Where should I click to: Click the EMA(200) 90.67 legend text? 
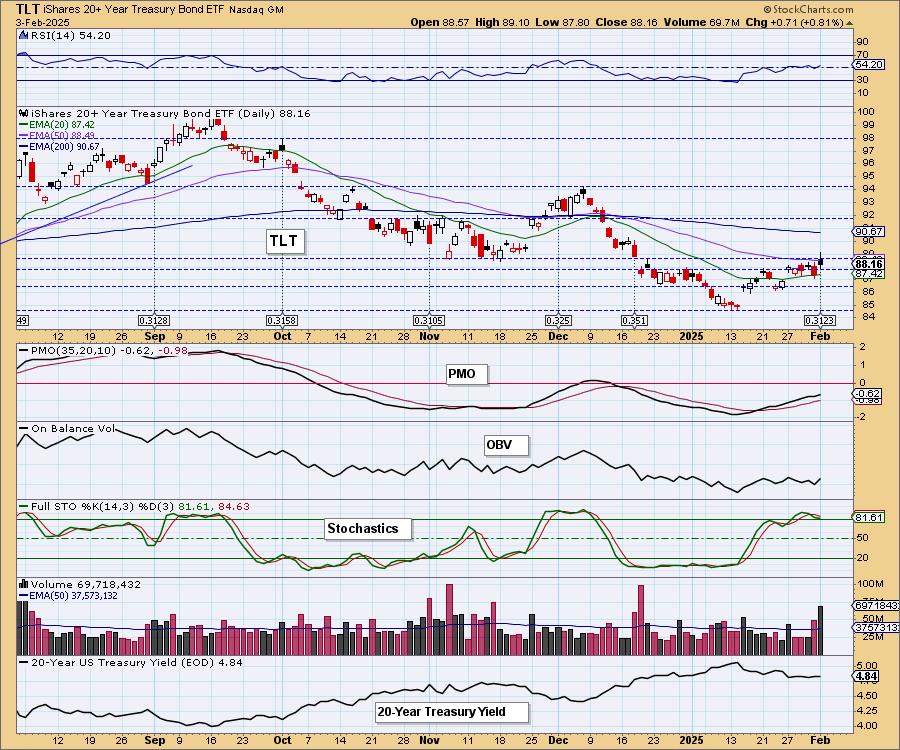[64, 147]
